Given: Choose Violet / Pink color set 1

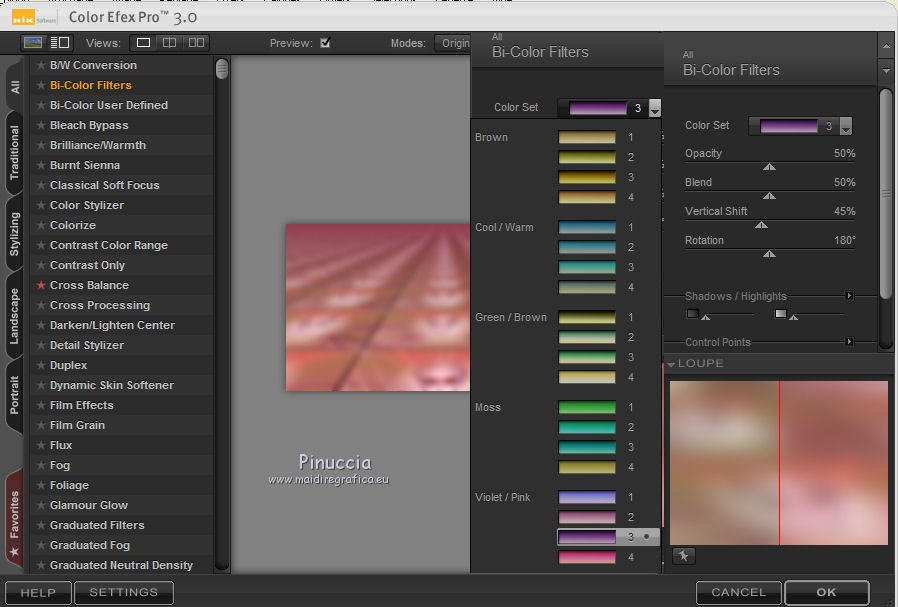Looking at the screenshot, I should pyautogui.click(x=587, y=497).
